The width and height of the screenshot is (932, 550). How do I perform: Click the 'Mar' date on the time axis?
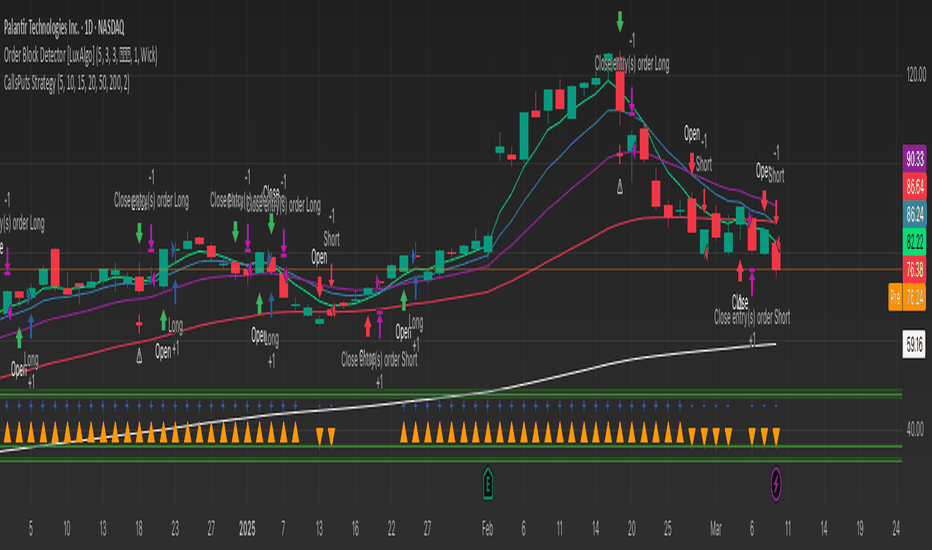click(x=716, y=529)
